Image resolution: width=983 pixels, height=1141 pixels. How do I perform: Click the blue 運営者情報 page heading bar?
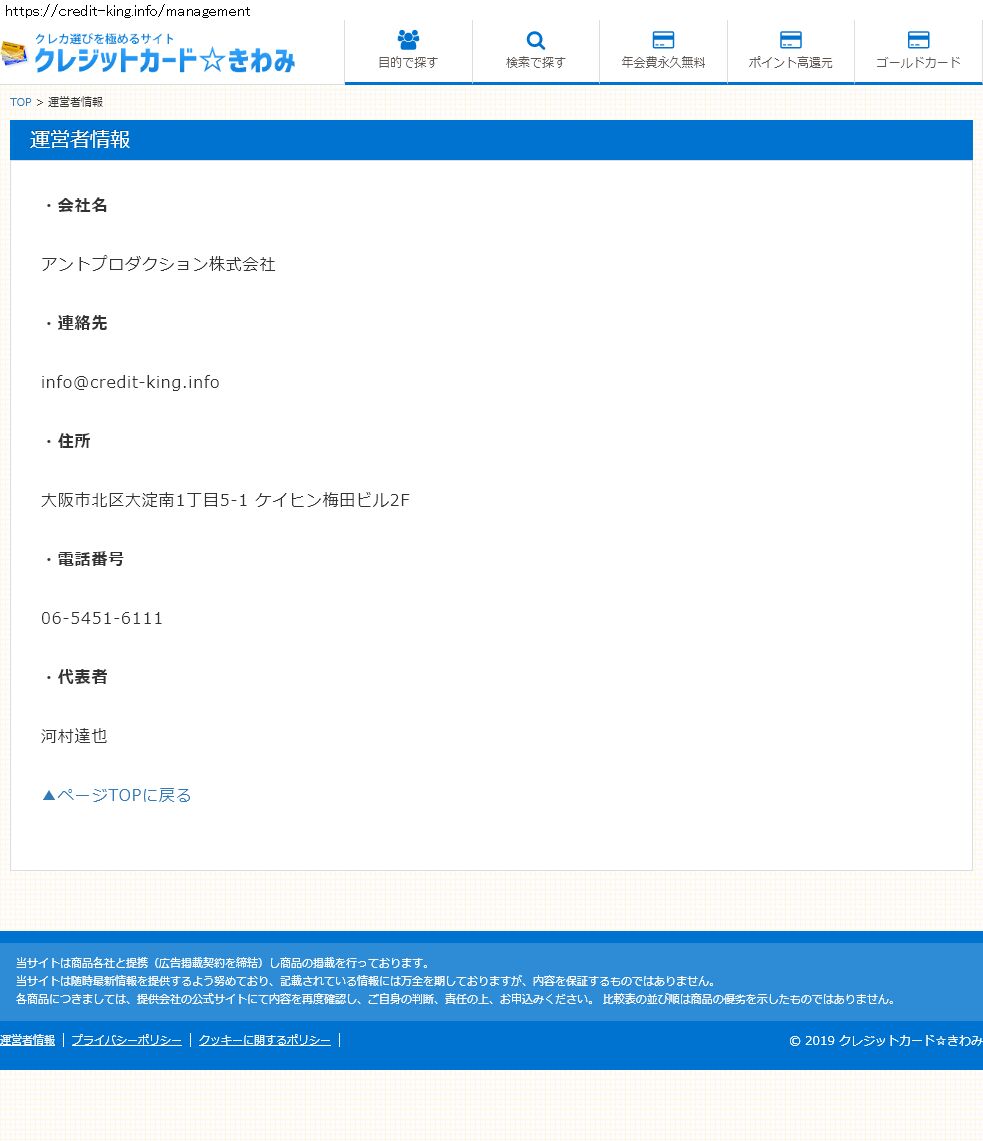click(491, 140)
